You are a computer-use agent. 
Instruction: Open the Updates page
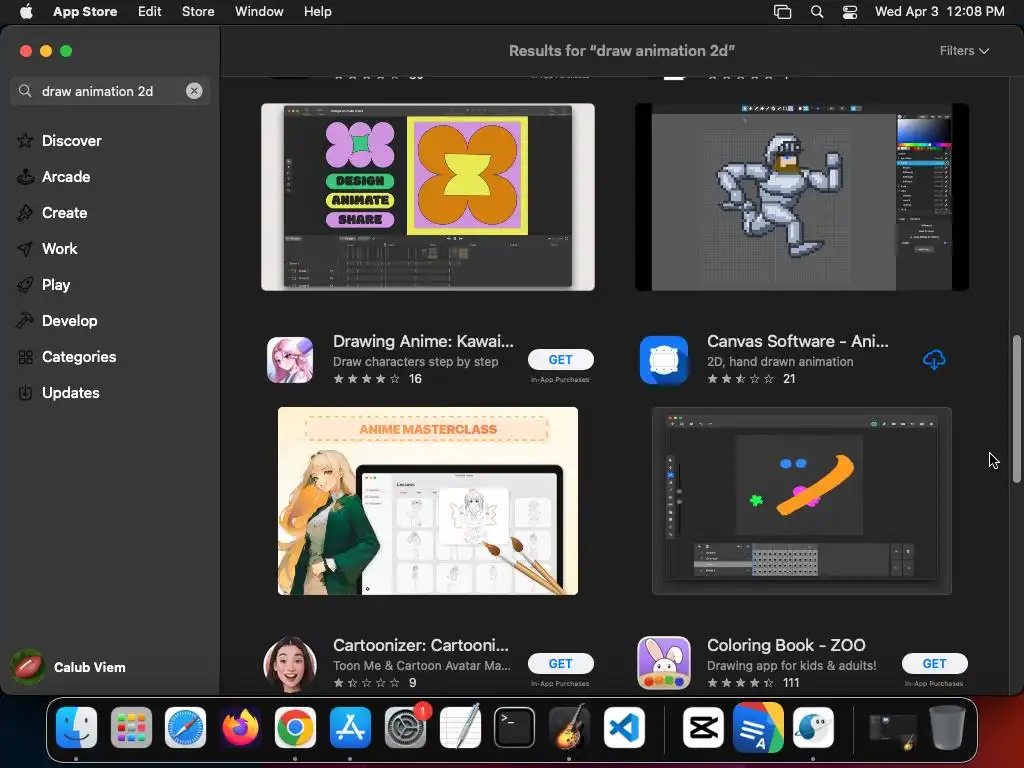[x=71, y=392]
